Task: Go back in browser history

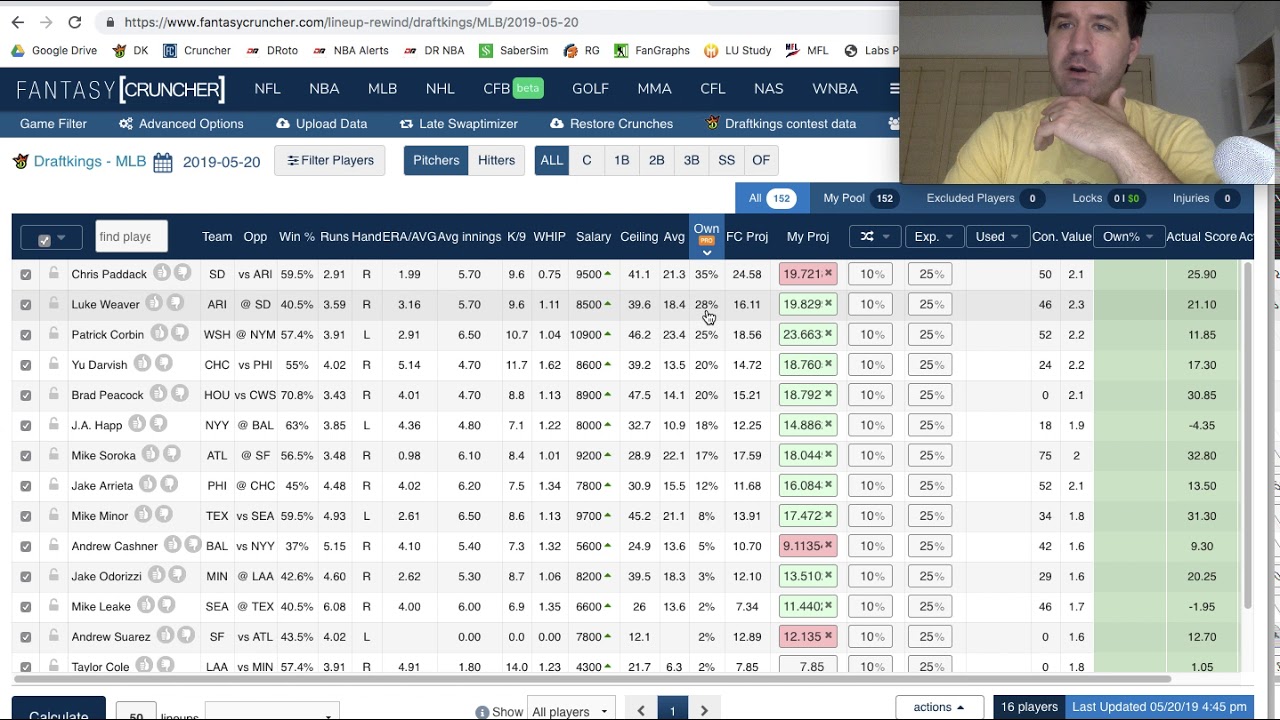Action: pos(18,22)
